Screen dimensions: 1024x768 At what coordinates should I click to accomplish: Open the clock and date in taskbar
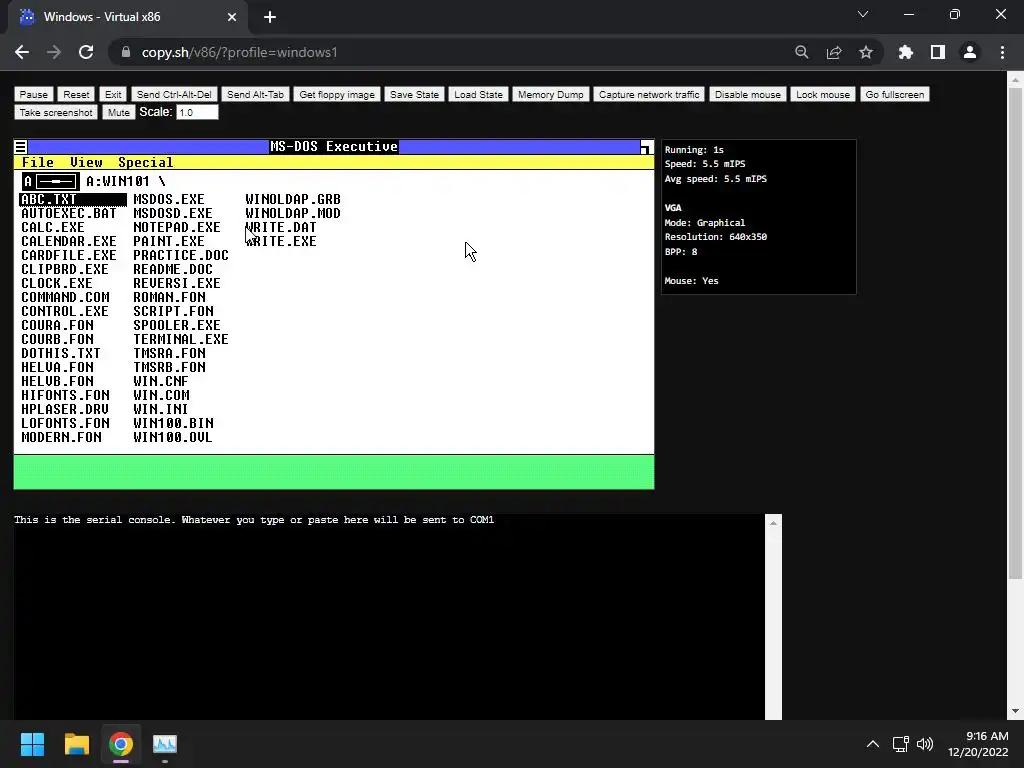pyautogui.click(x=978, y=744)
